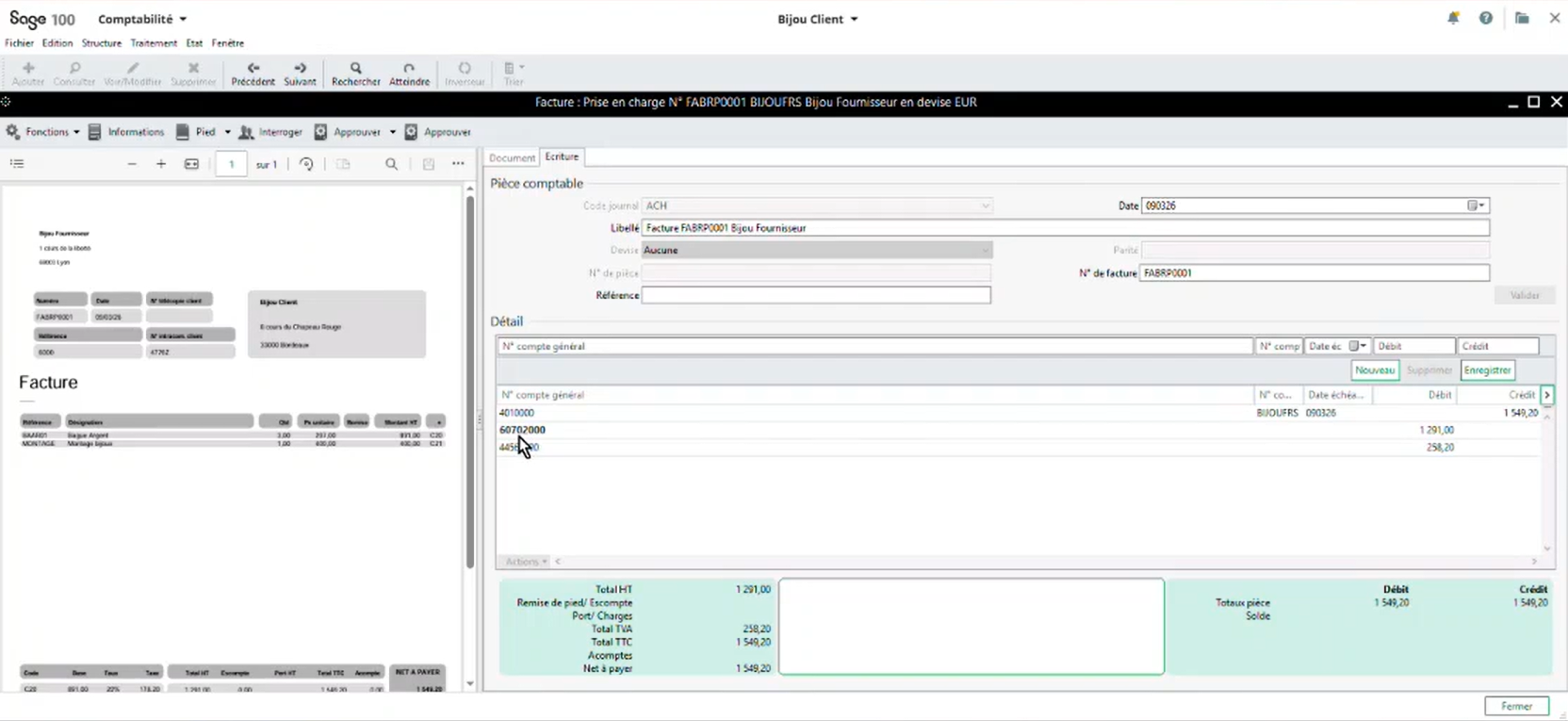
Task: Select the 60702000 account row
Action: click(1019, 430)
